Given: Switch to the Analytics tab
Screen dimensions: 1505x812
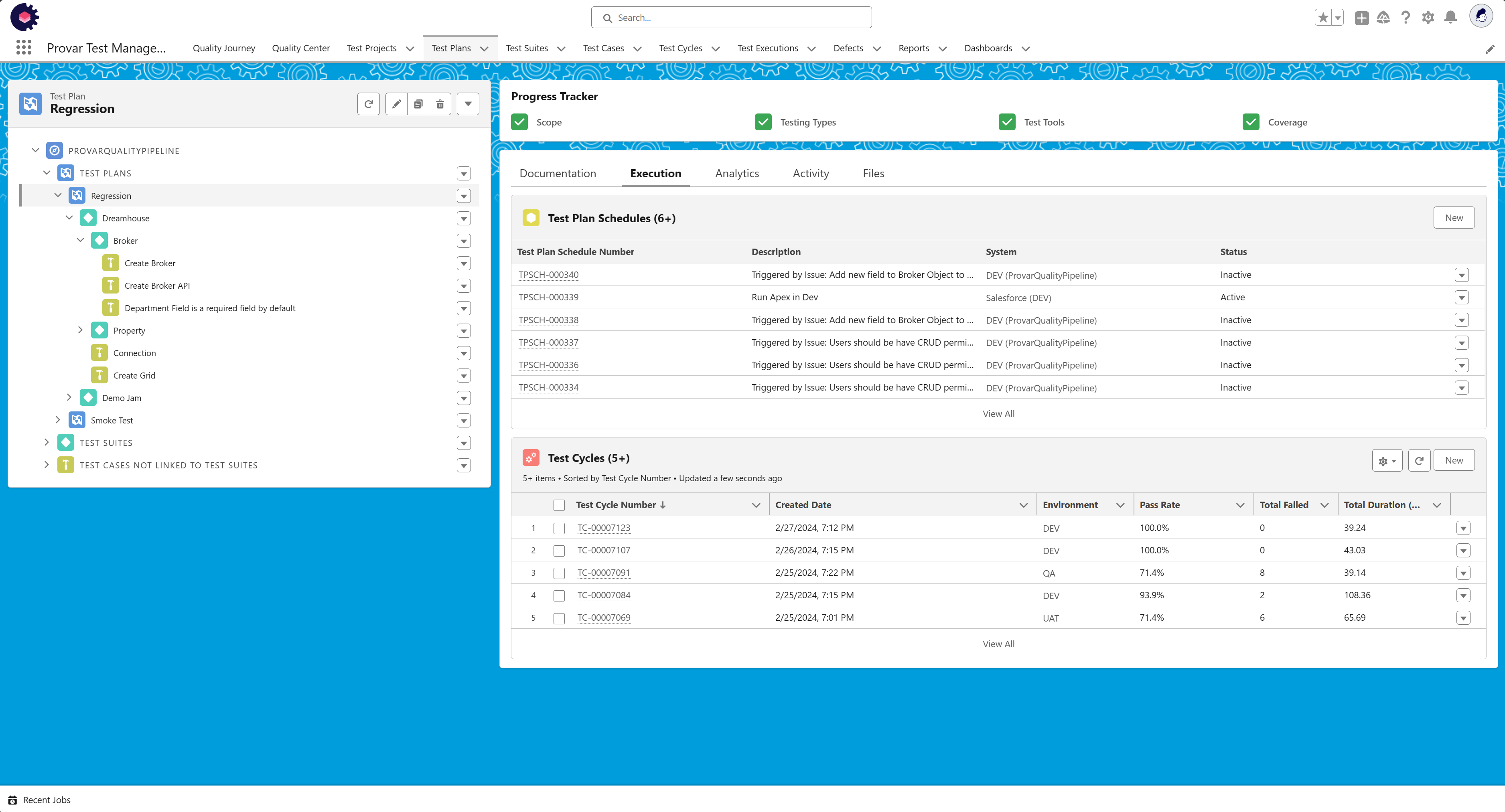Looking at the screenshot, I should coord(737,173).
